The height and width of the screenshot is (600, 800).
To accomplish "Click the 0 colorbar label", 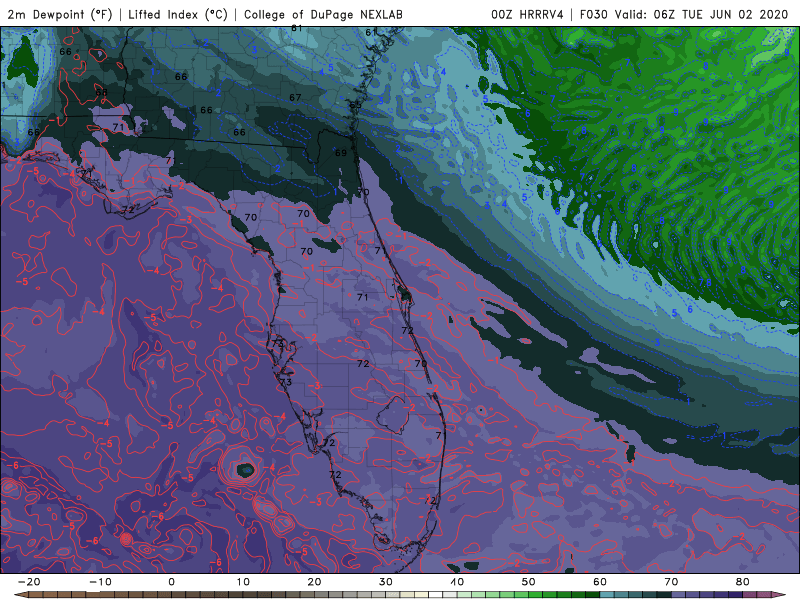I will (171, 582).
